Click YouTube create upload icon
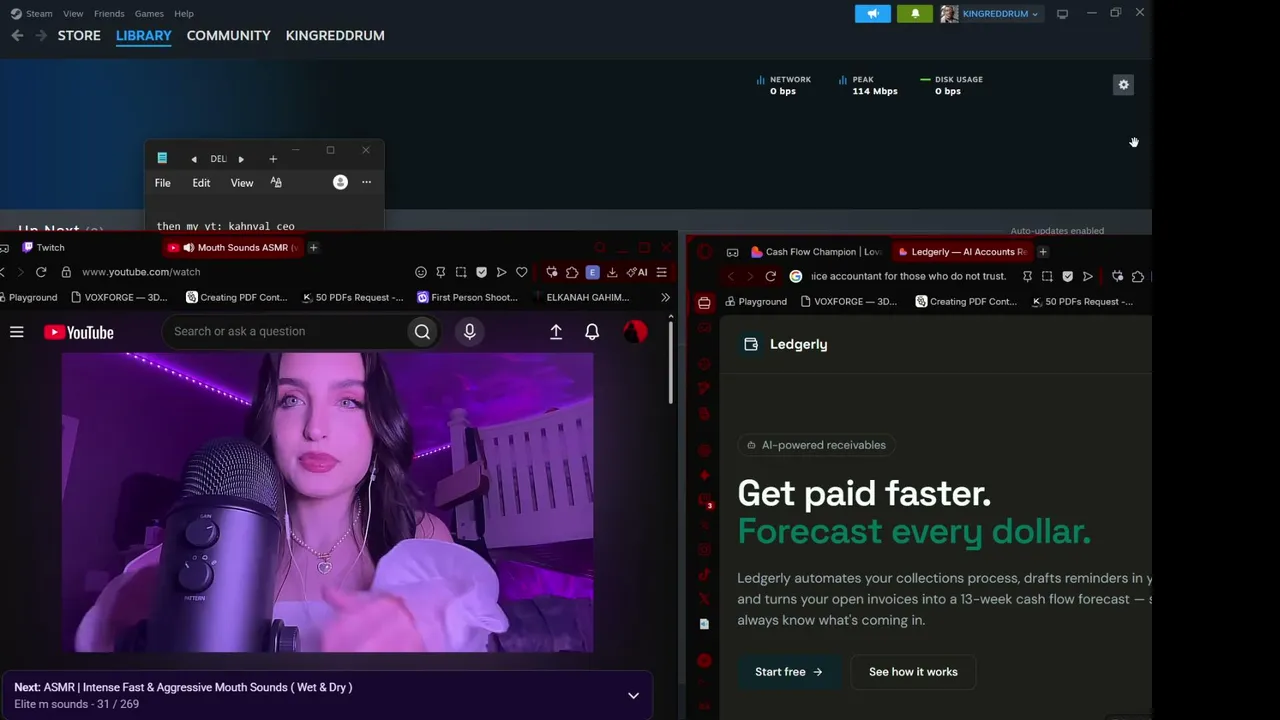This screenshot has width=1280, height=720. click(x=556, y=332)
